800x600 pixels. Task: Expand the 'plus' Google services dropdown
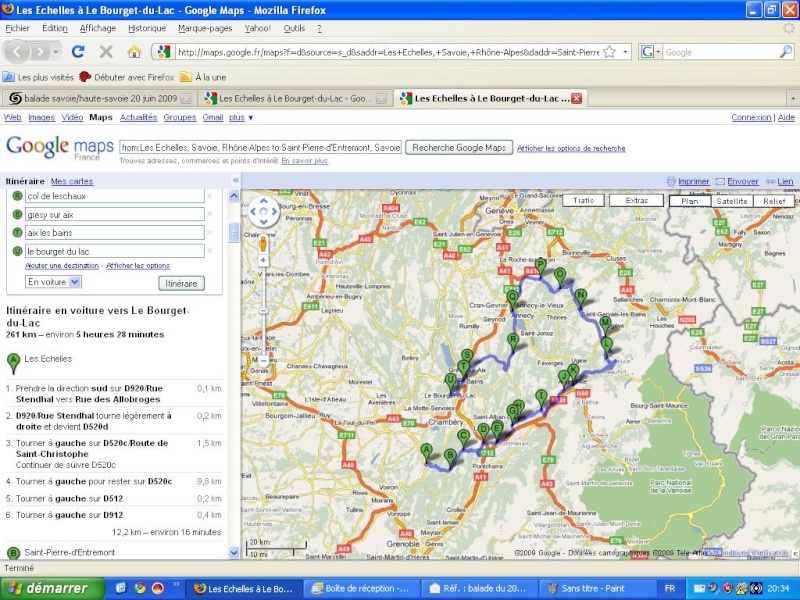[x=241, y=117]
